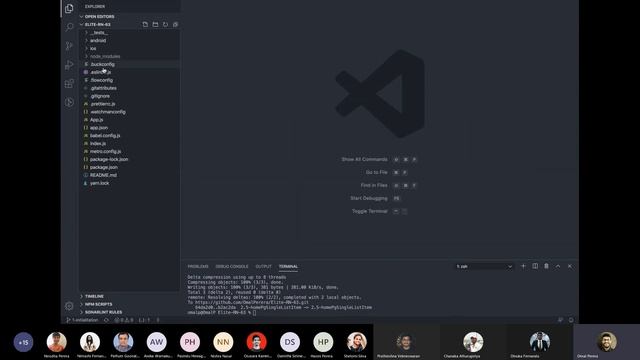
Task: Expand the node_modules folder
Action: [x=104, y=56]
